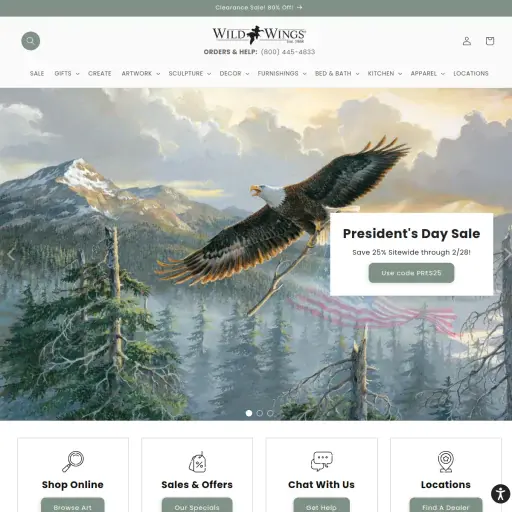Click the Chat With Us bubble icon
The width and height of the screenshot is (512, 512).
click(x=321, y=461)
